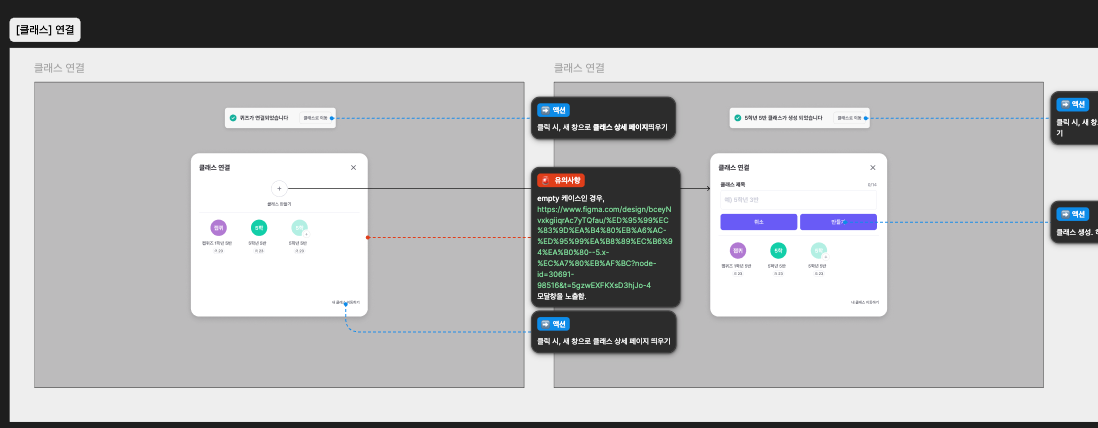The height and width of the screenshot is (428, 1098).
Task: Select the green 5학 class avatar in left modal
Action: [x=259, y=228]
